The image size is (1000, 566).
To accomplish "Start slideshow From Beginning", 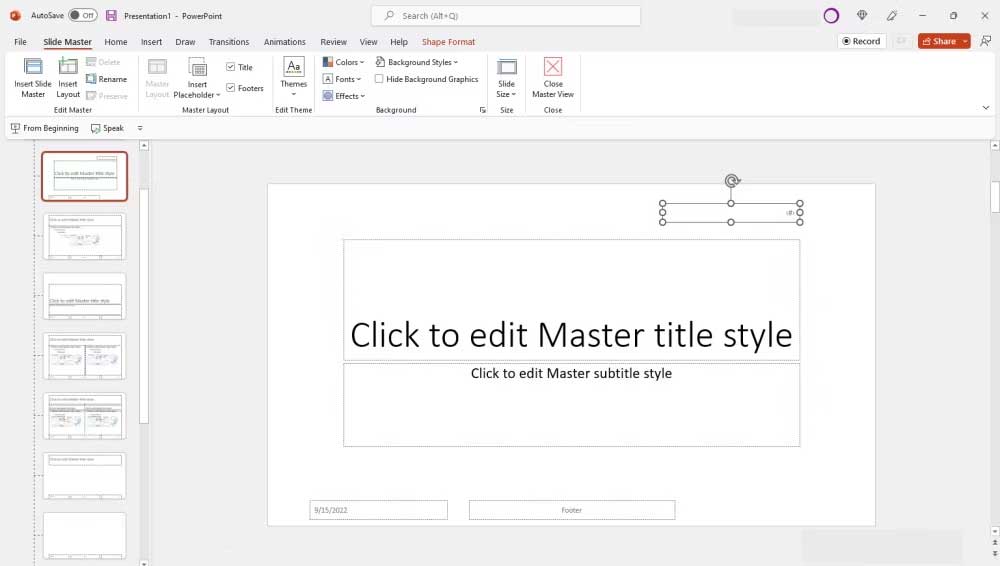I will point(45,128).
